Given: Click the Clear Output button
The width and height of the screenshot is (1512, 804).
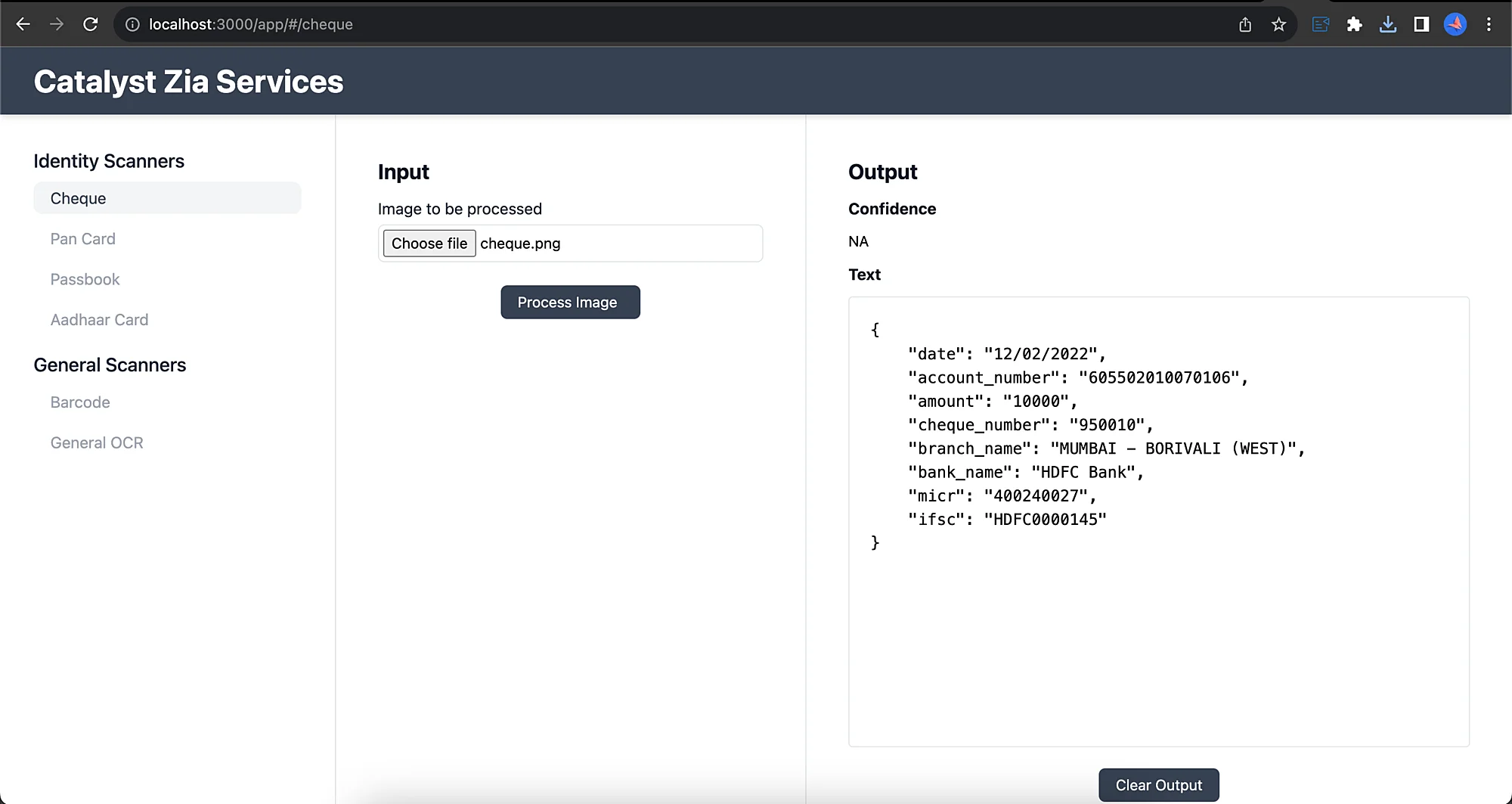Looking at the screenshot, I should pos(1158,785).
